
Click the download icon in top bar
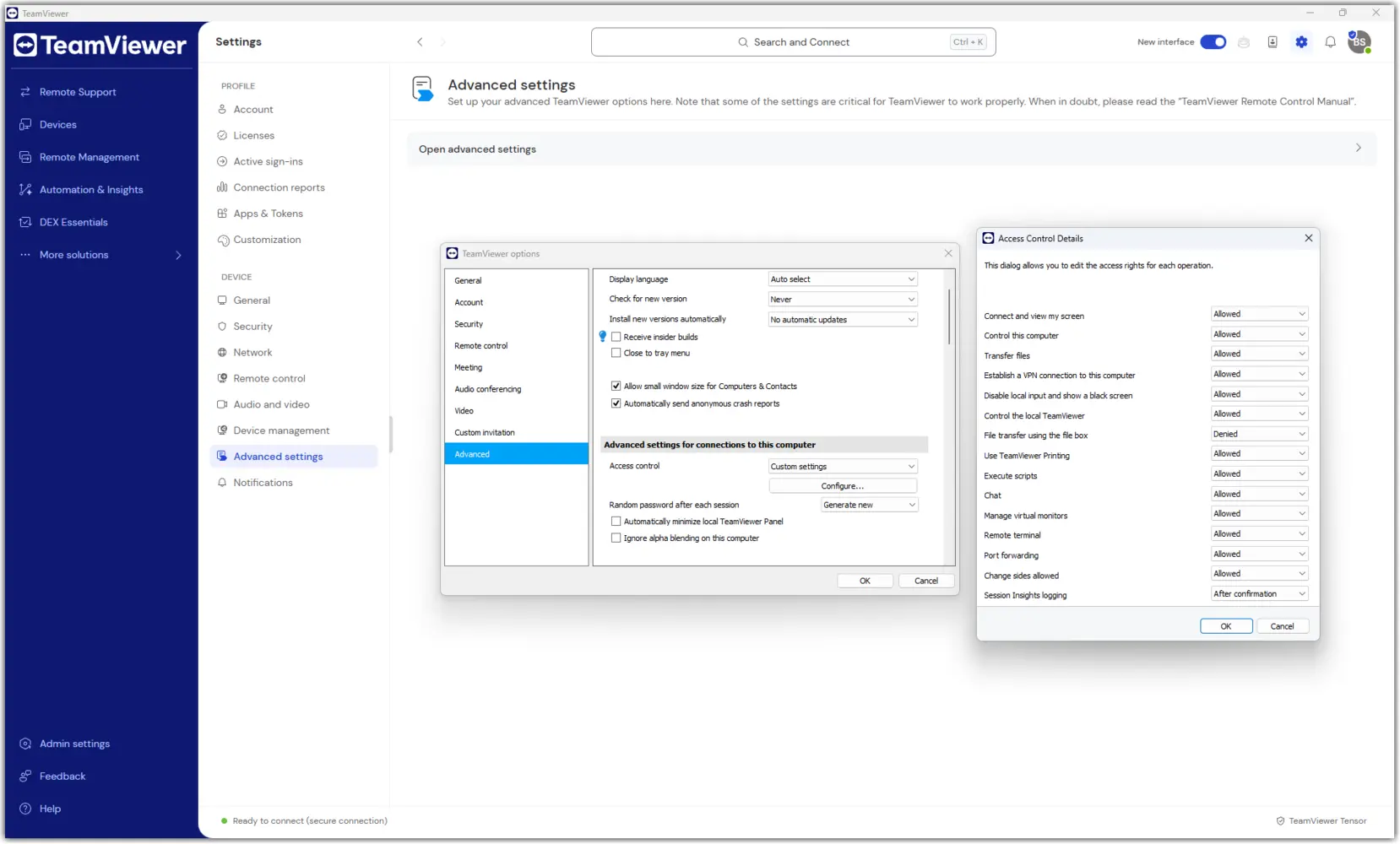pyautogui.click(x=1272, y=42)
